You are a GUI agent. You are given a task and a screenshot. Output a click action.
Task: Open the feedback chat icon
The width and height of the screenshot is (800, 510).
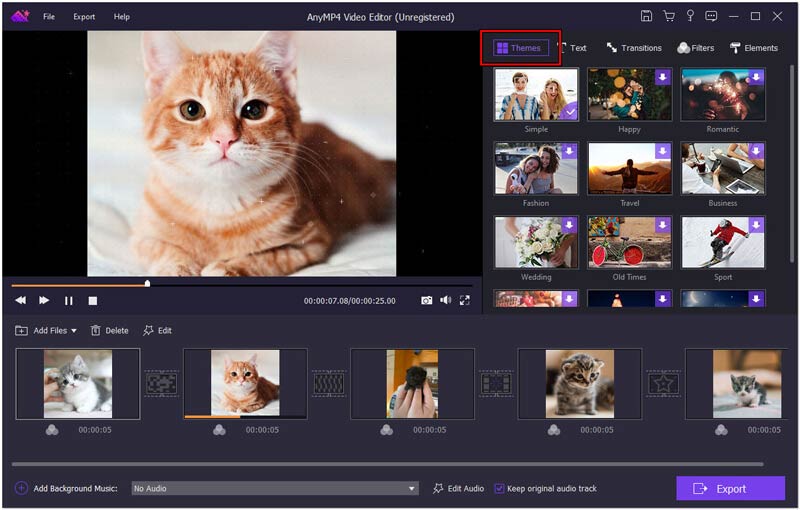click(x=710, y=16)
